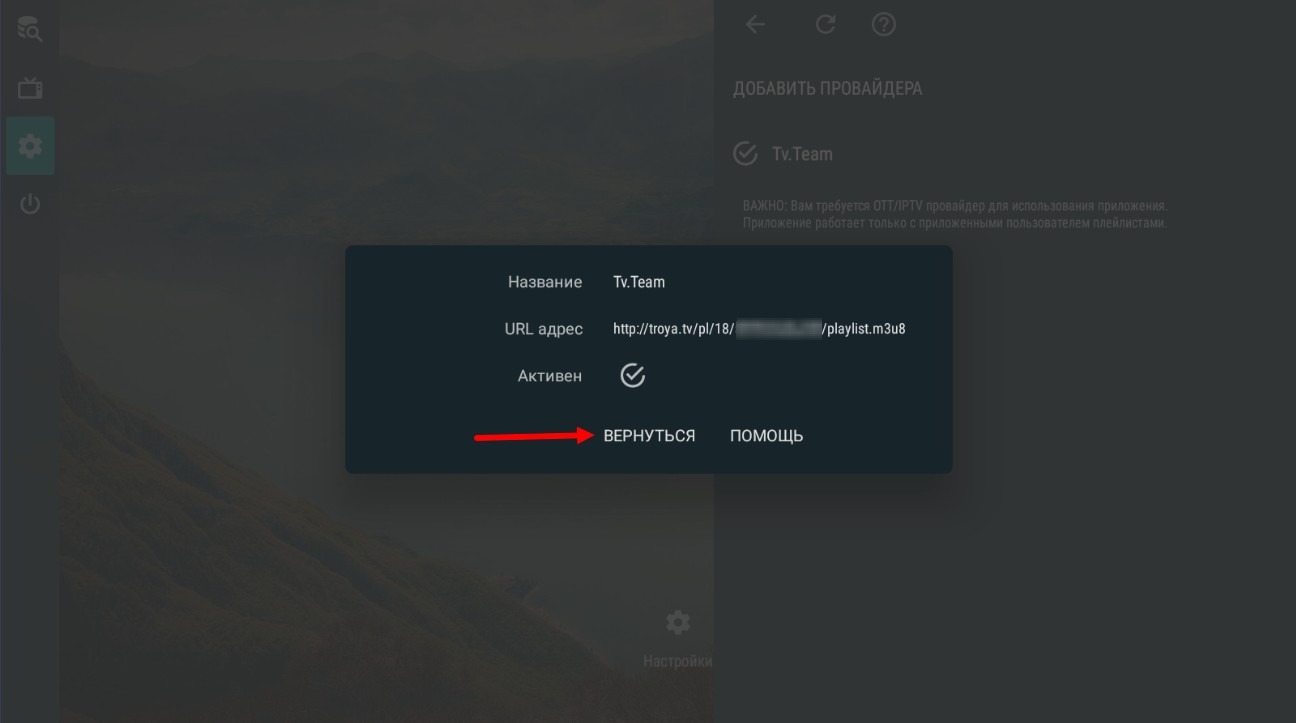
Task: Click the ПОМОЩЬ button
Action: click(x=766, y=436)
